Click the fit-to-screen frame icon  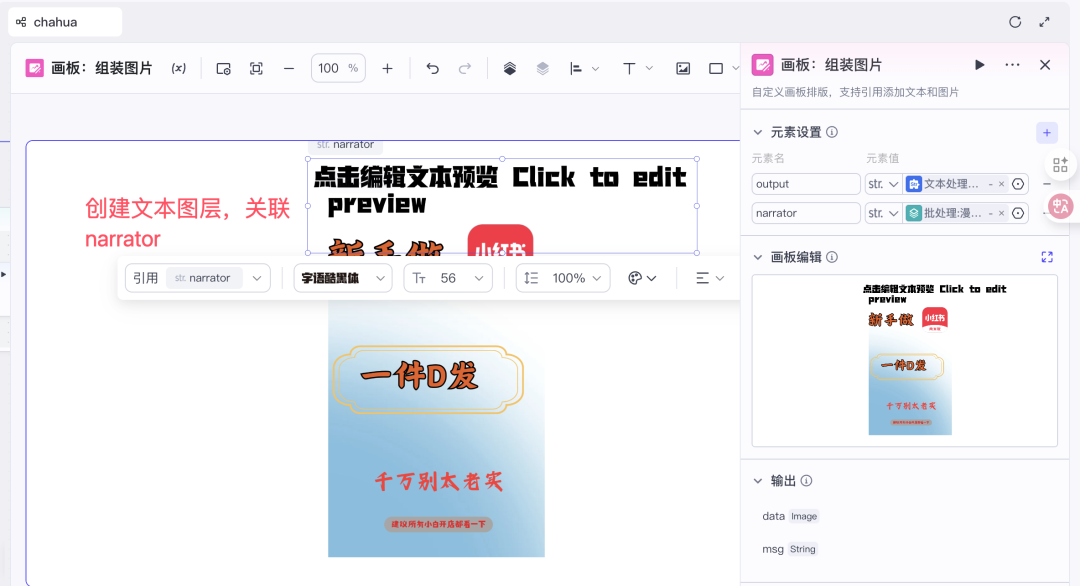[x=256, y=68]
